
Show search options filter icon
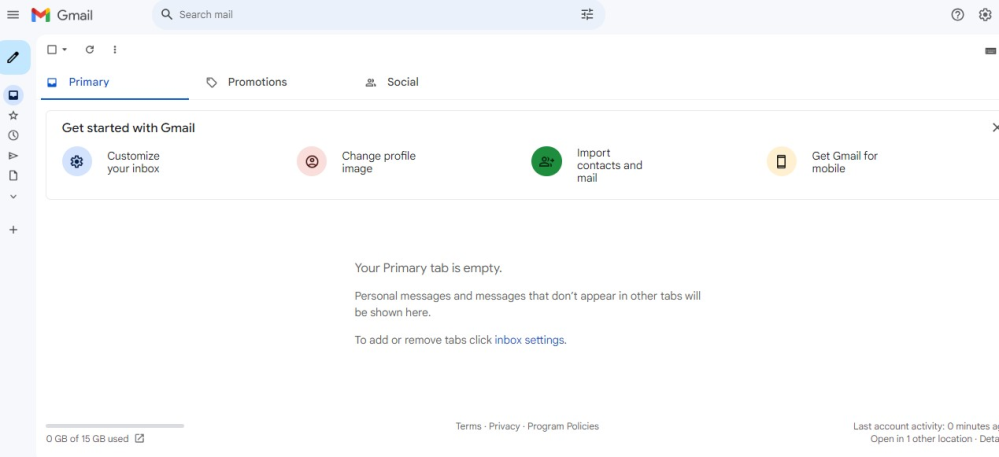point(587,15)
